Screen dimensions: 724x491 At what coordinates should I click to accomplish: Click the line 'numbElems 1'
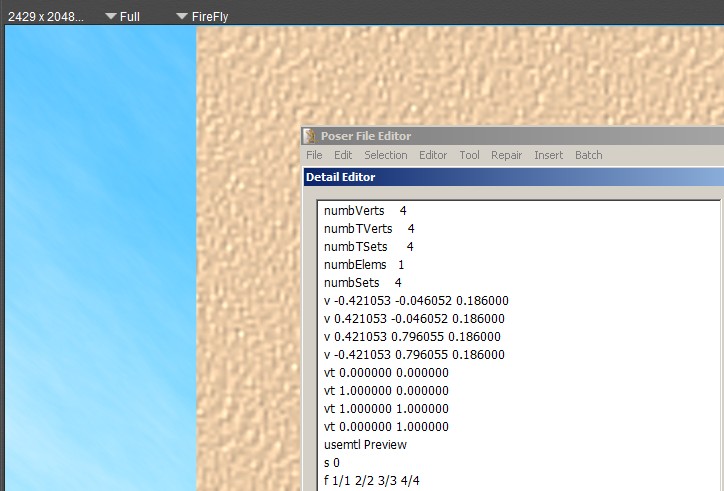(364, 265)
